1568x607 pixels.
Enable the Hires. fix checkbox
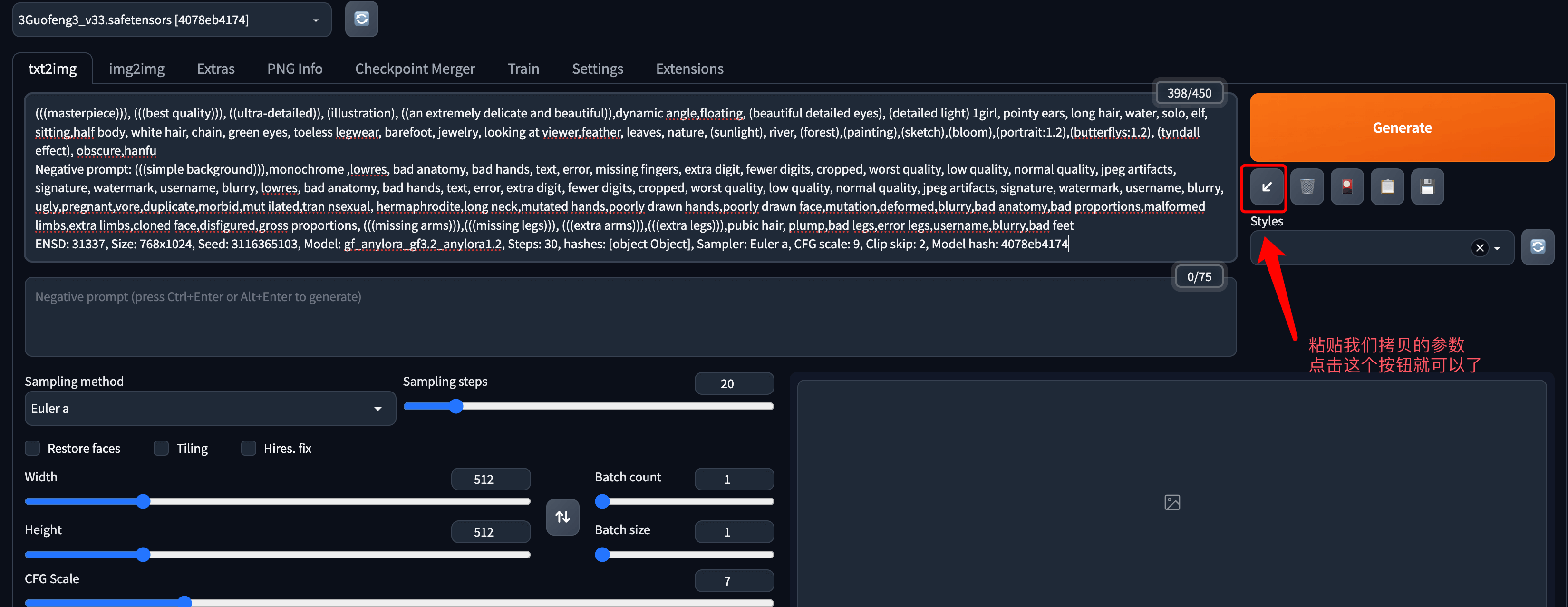tap(248, 448)
